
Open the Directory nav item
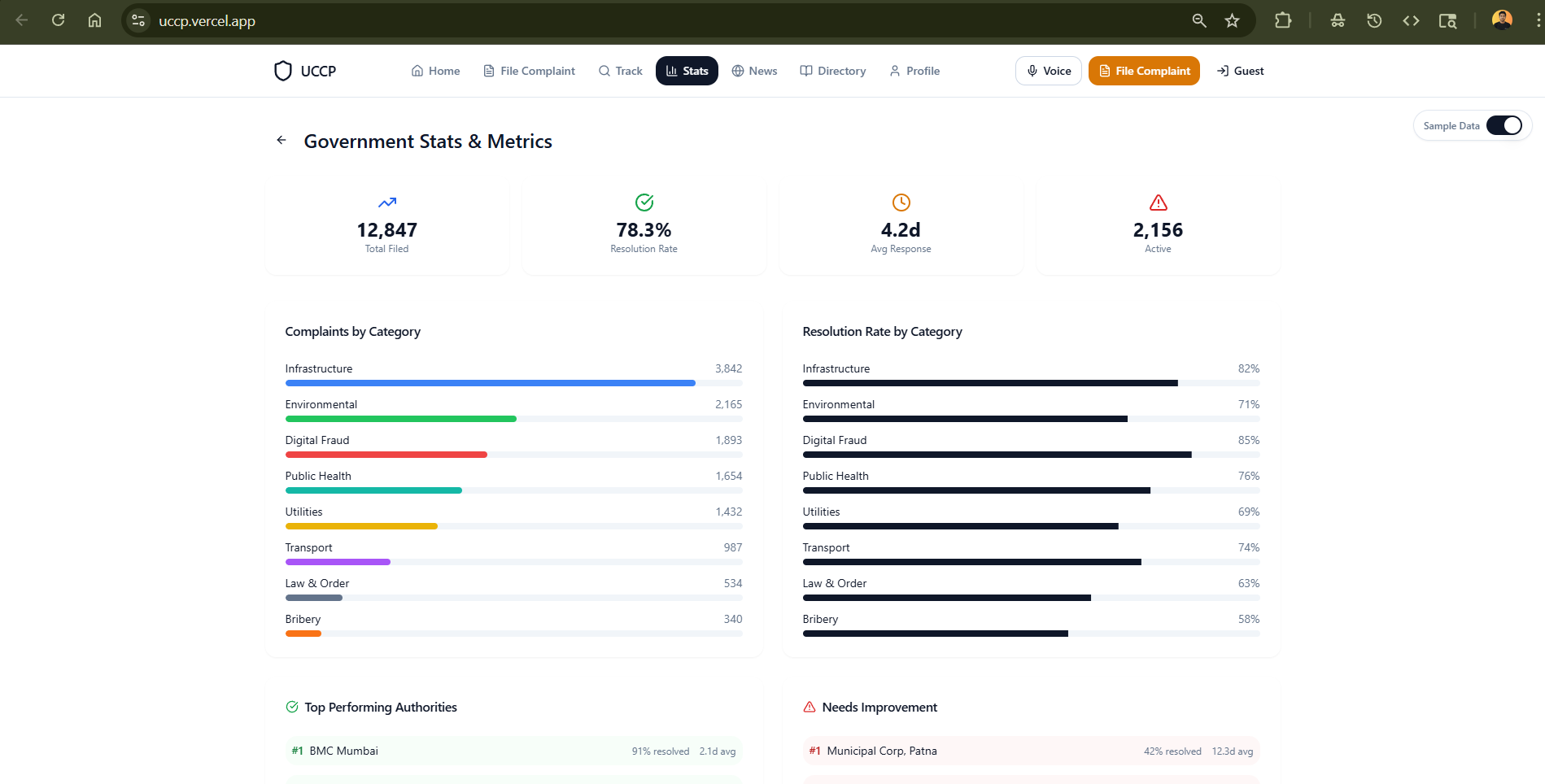(x=833, y=71)
